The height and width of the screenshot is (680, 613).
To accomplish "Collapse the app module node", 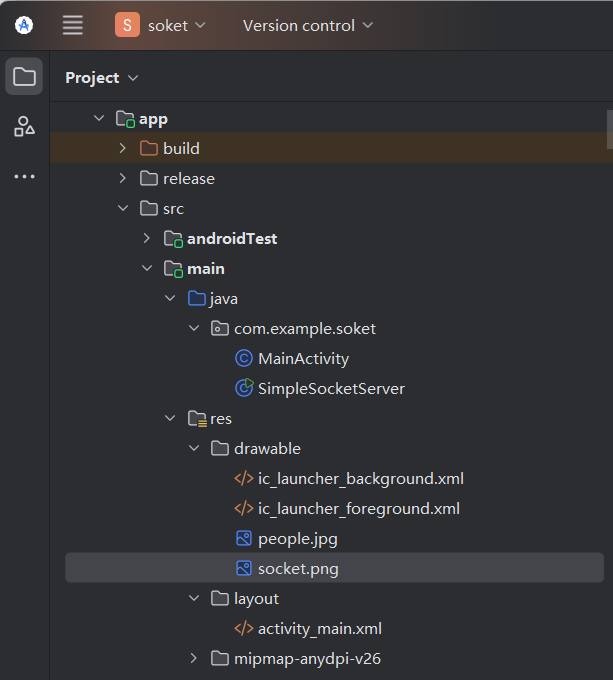I will tap(99, 118).
